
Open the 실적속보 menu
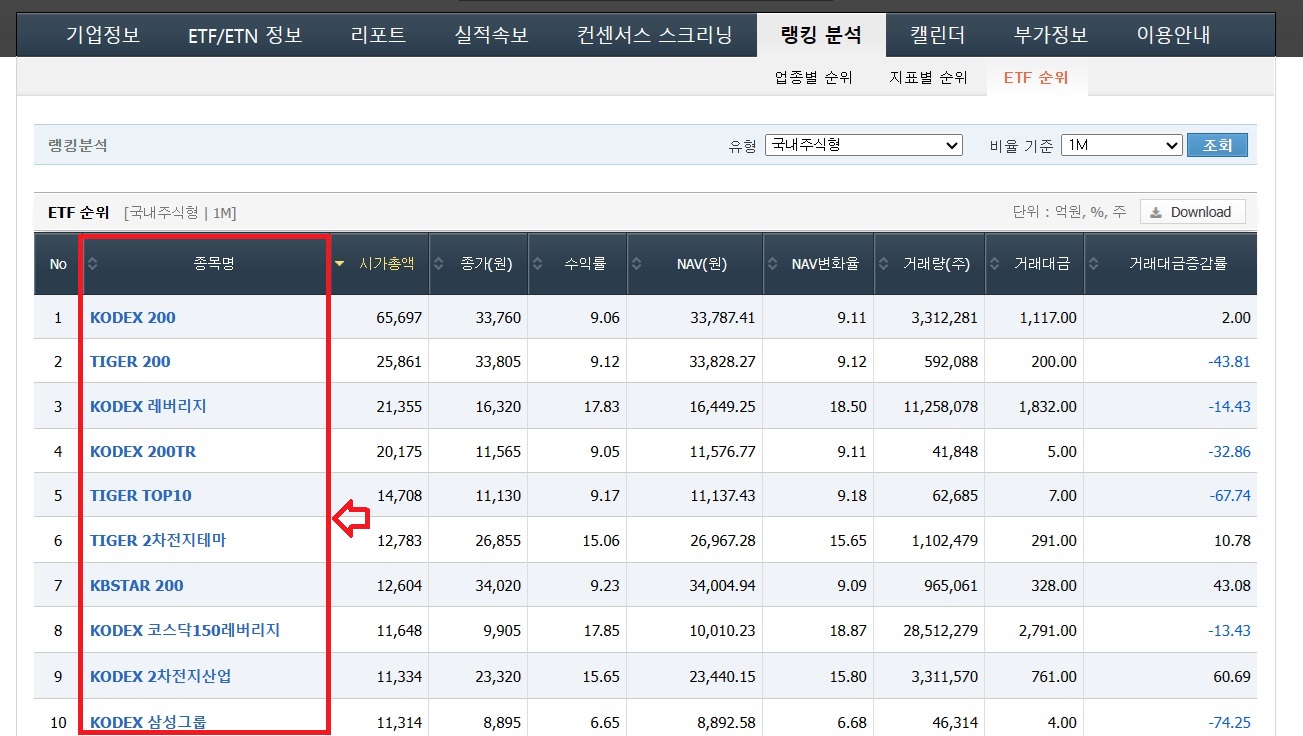coord(491,35)
